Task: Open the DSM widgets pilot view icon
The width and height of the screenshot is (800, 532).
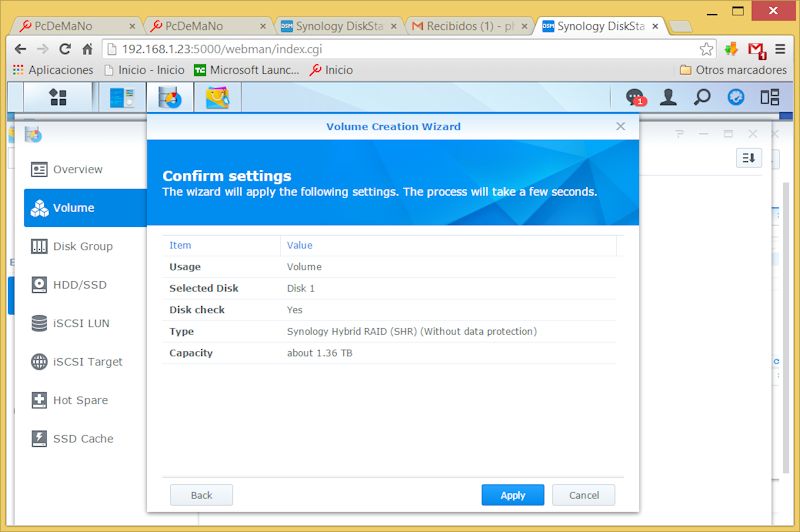Action: 736,97
